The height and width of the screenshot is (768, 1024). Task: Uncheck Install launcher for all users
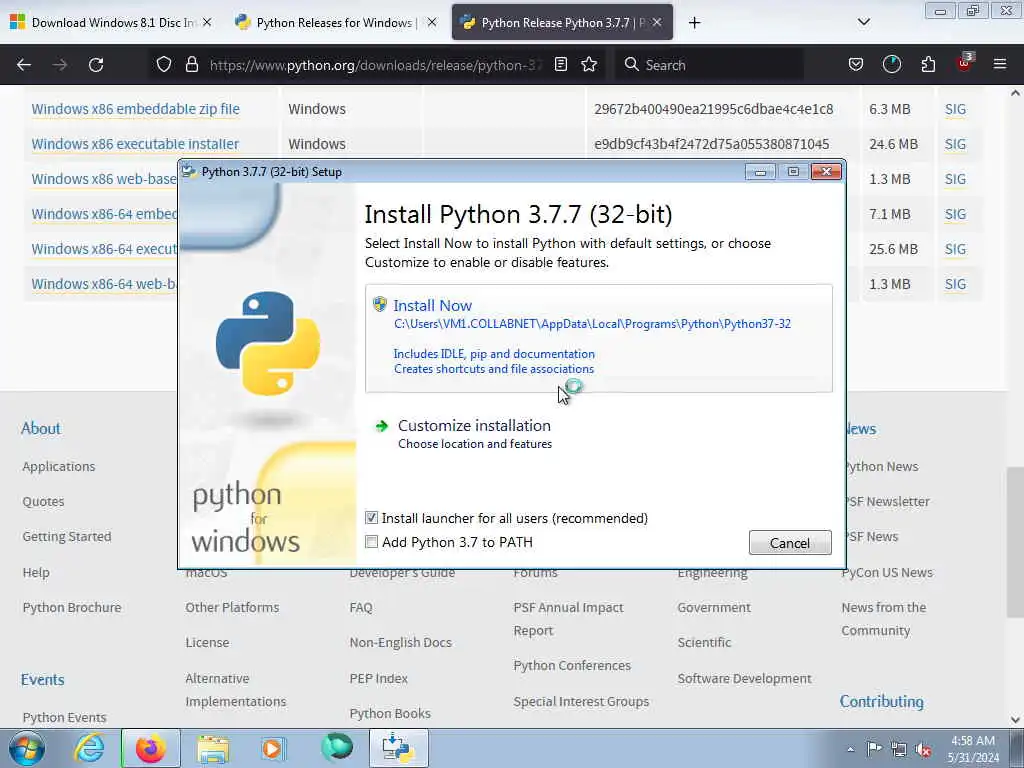372,518
